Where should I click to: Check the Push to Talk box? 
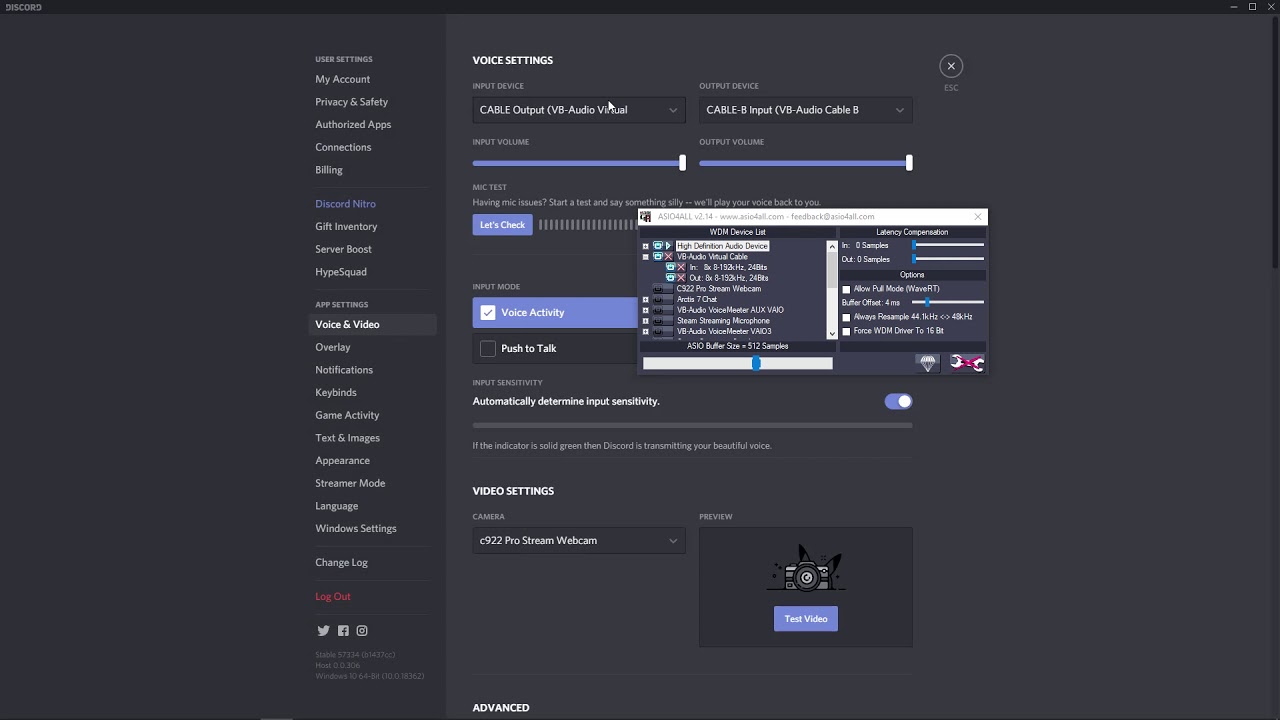488,348
